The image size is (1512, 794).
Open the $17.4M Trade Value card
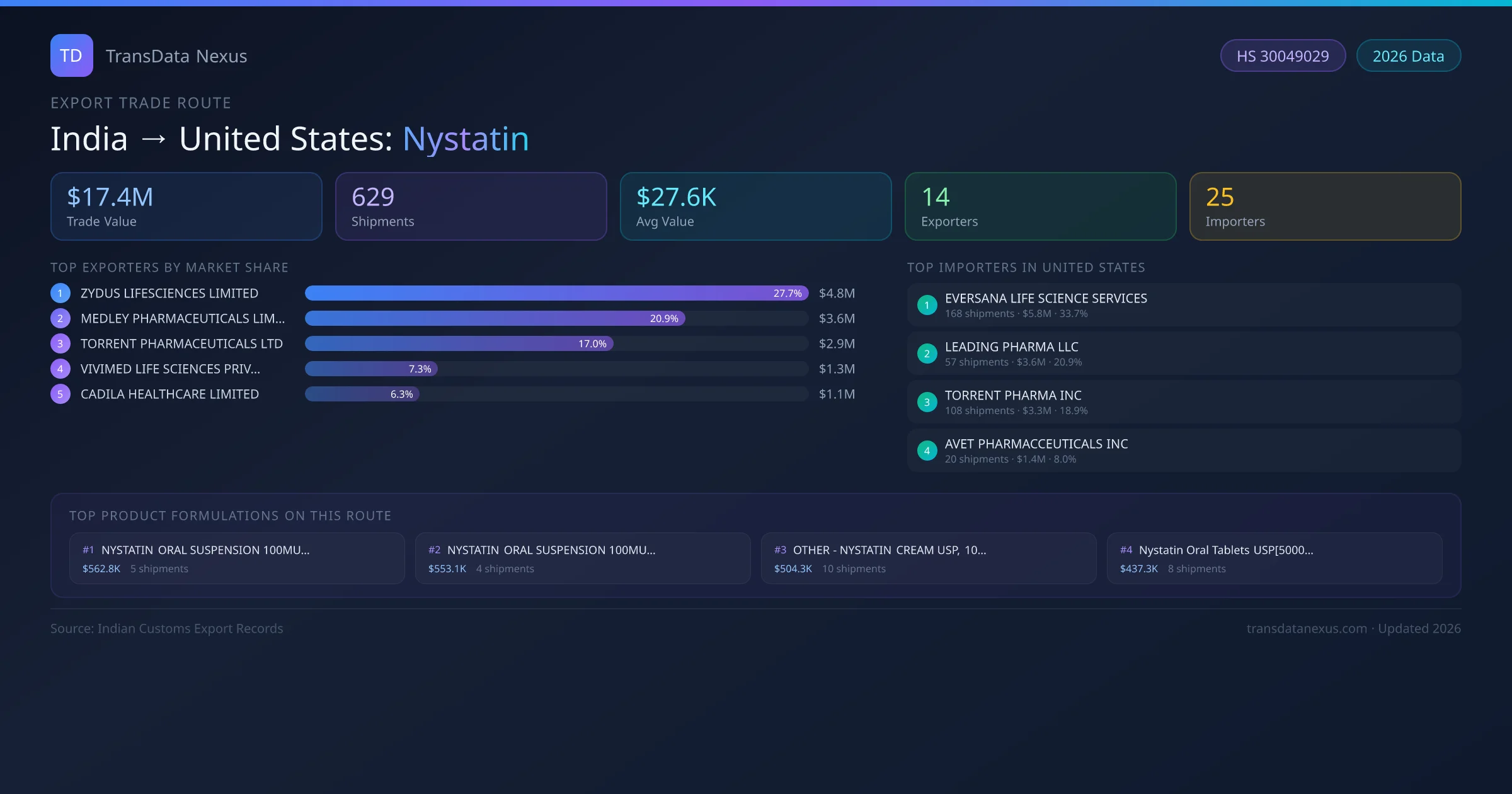click(186, 207)
